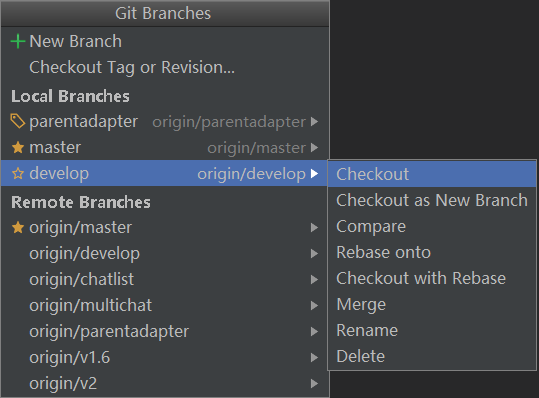
Task: Choose Checkout with Rebase
Action: [432, 278]
